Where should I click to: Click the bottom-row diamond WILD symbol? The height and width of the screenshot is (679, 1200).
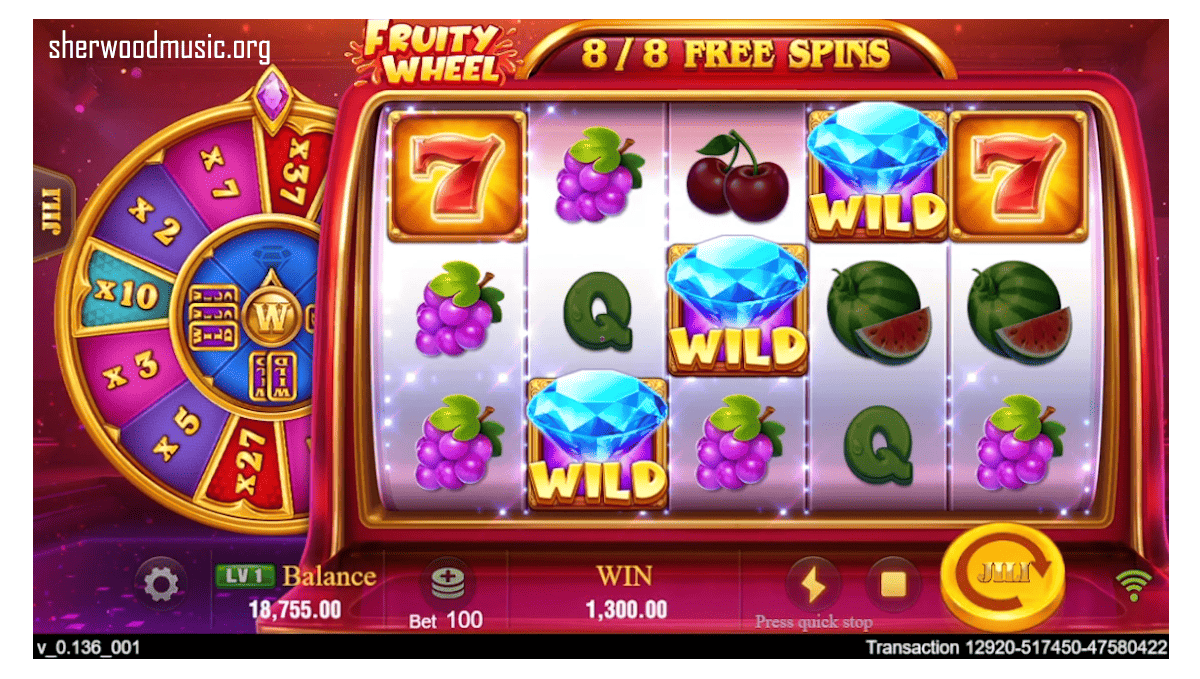(x=597, y=440)
